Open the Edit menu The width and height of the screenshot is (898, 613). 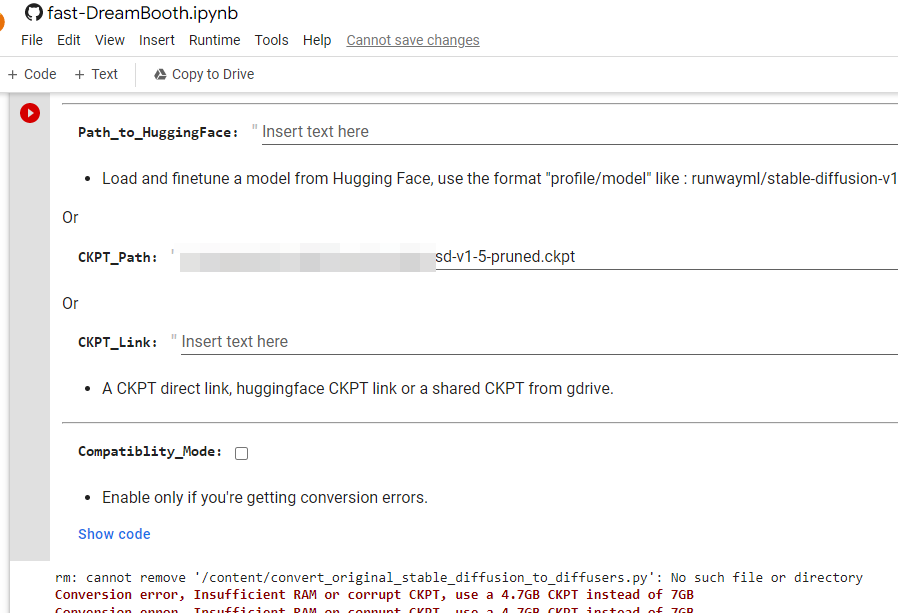pos(68,40)
